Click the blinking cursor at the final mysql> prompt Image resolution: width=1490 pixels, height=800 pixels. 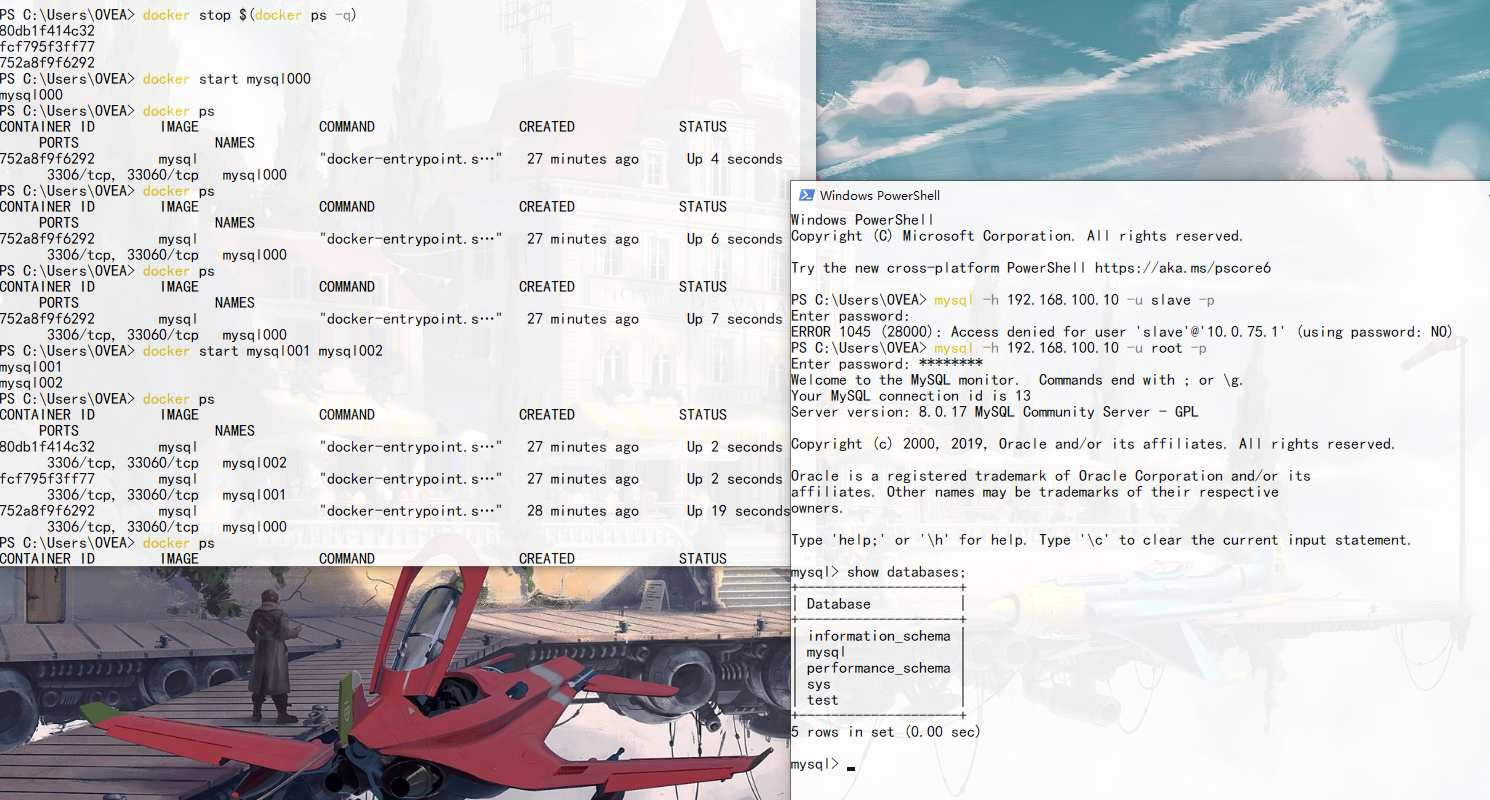(851, 768)
